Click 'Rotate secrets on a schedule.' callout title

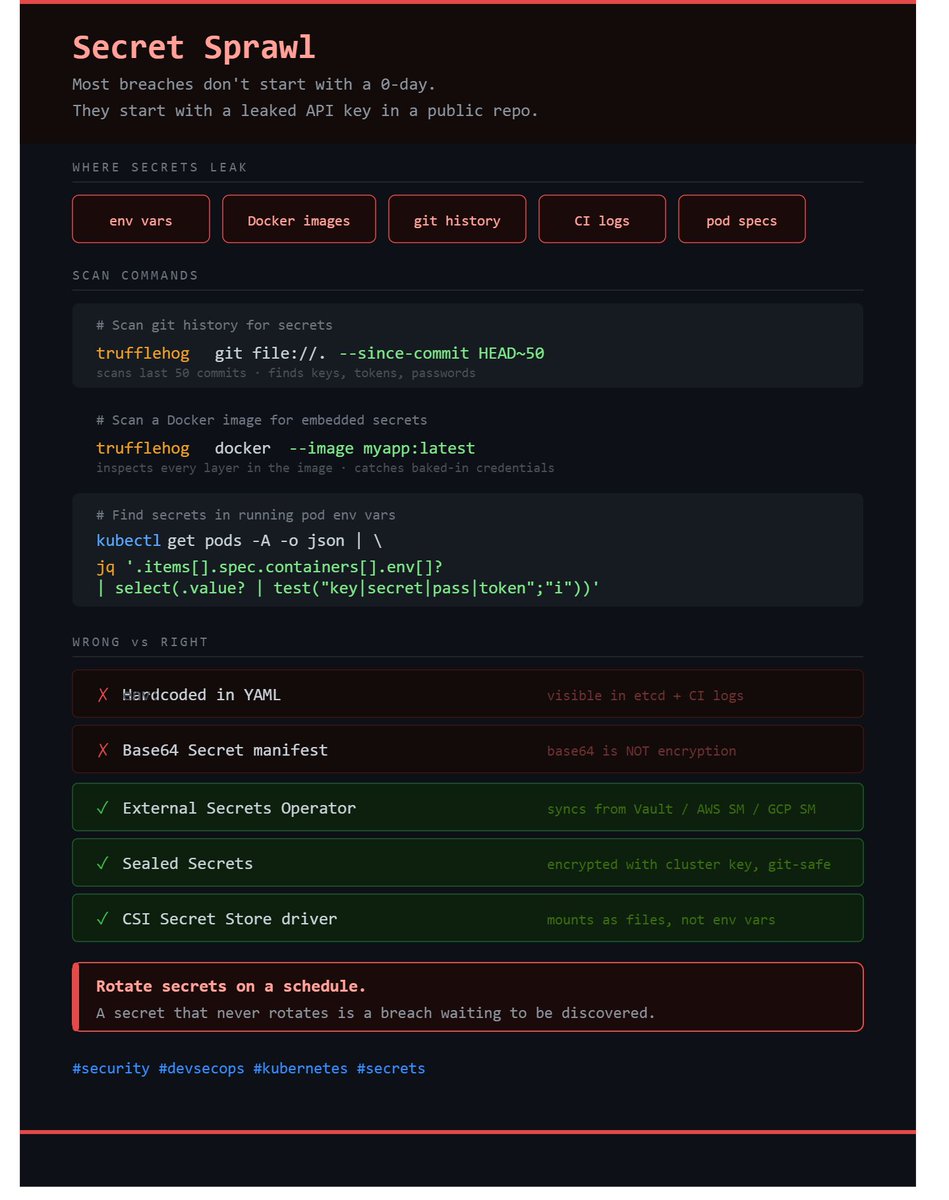click(x=231, y=986)
